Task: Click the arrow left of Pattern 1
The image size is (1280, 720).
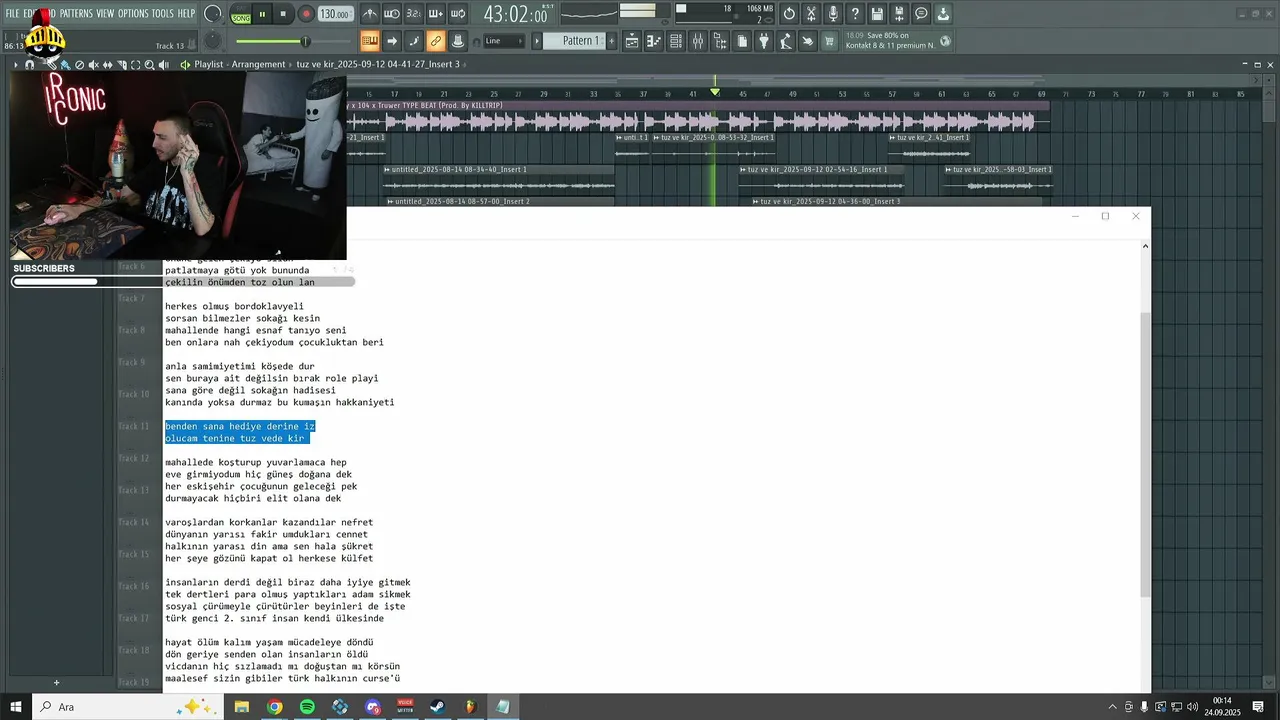Action: tap(537, 41)
